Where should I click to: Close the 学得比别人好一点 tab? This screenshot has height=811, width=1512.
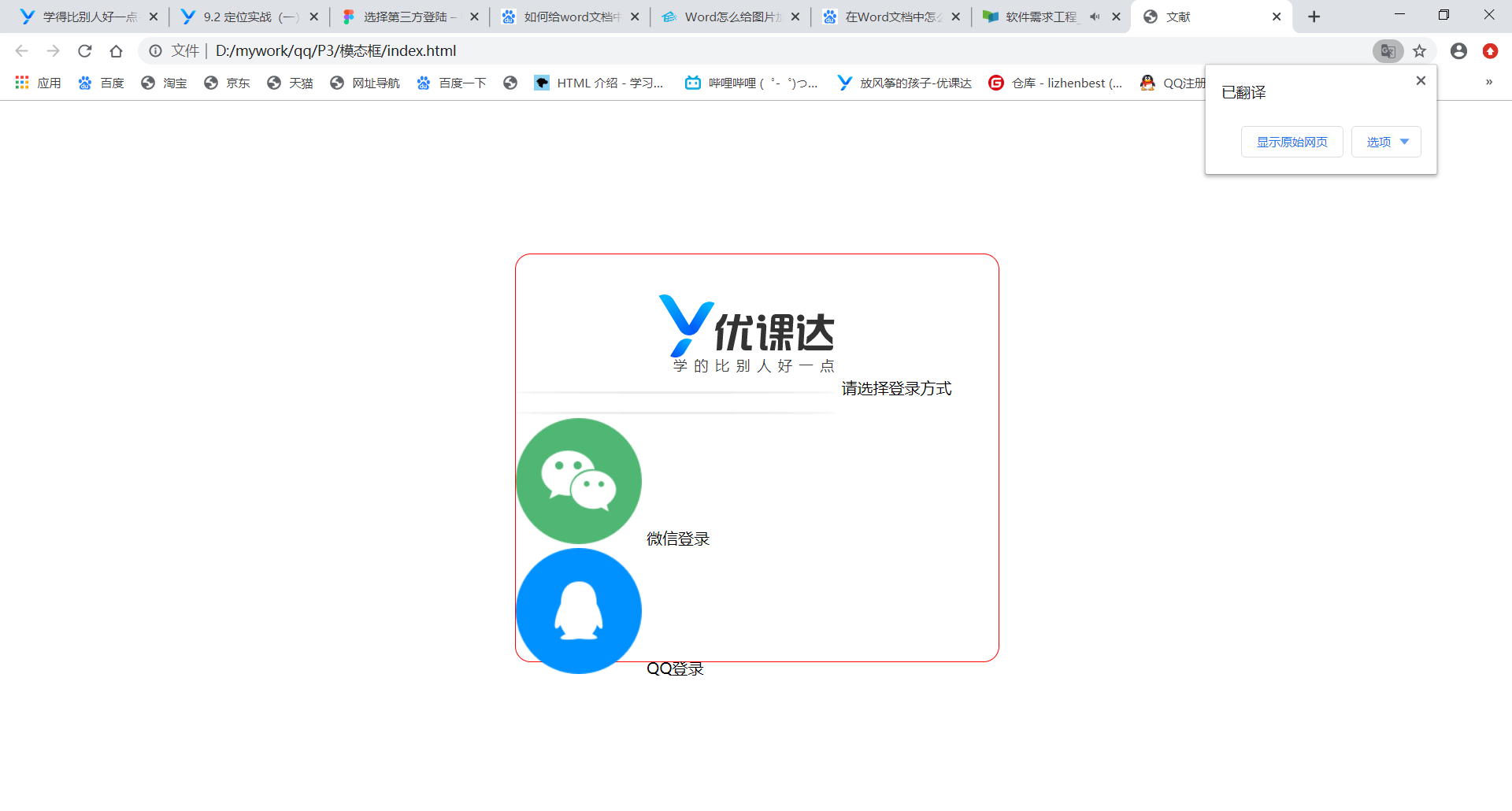click(x=154, y=17)
